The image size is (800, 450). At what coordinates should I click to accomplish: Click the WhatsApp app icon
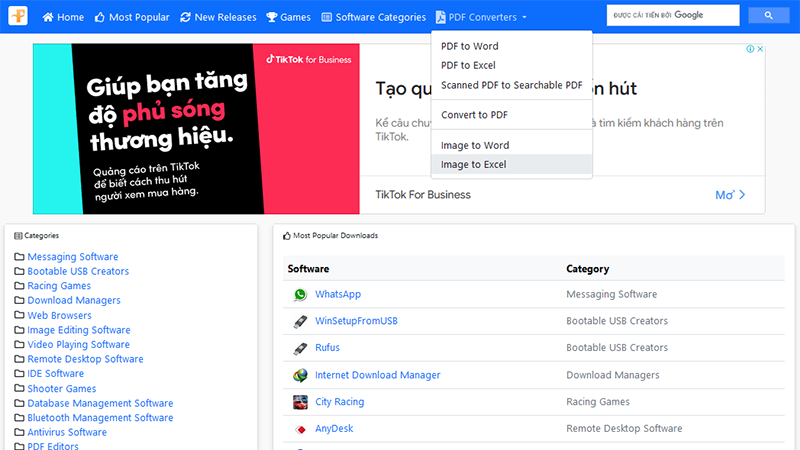300,295
